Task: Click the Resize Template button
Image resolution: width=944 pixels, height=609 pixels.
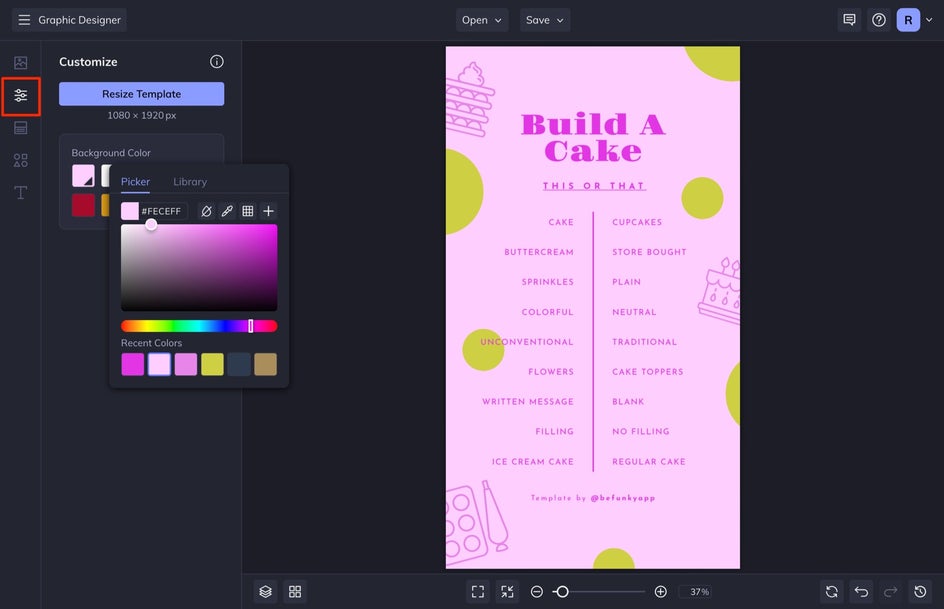Action: click(141, 94)
